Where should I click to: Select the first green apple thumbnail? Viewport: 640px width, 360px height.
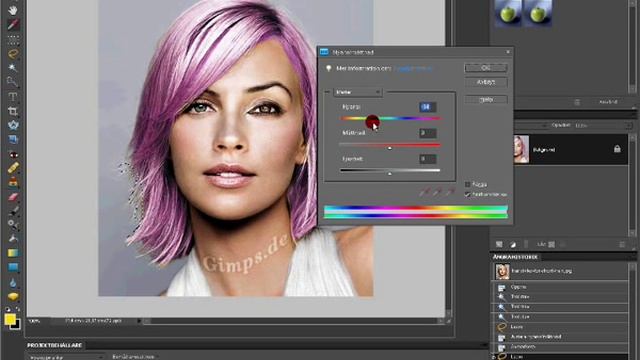point(507,13)
